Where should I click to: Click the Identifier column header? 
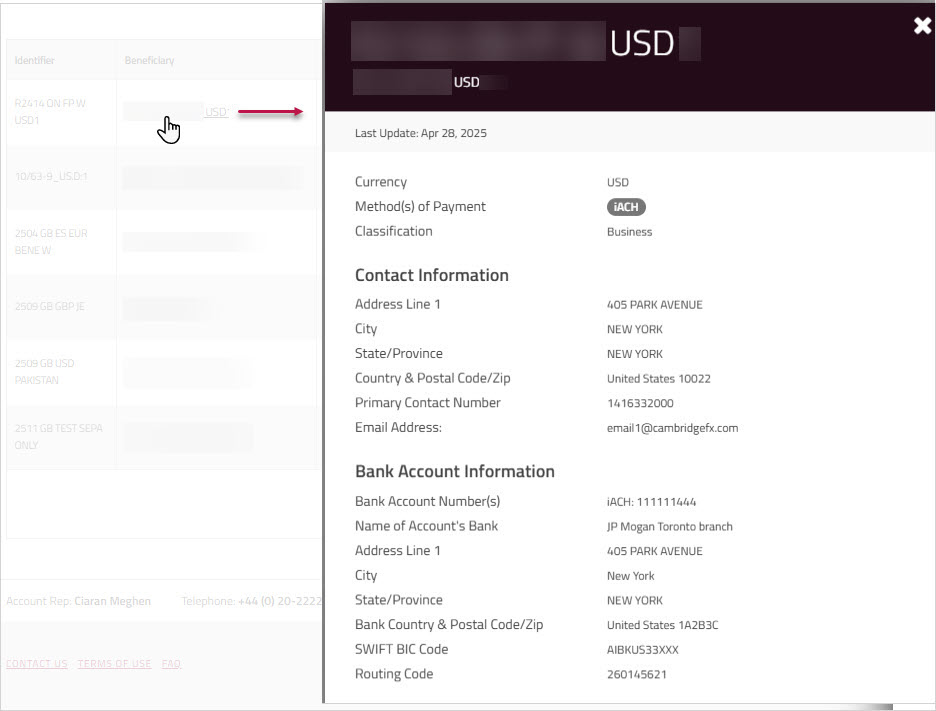(35, 60)
